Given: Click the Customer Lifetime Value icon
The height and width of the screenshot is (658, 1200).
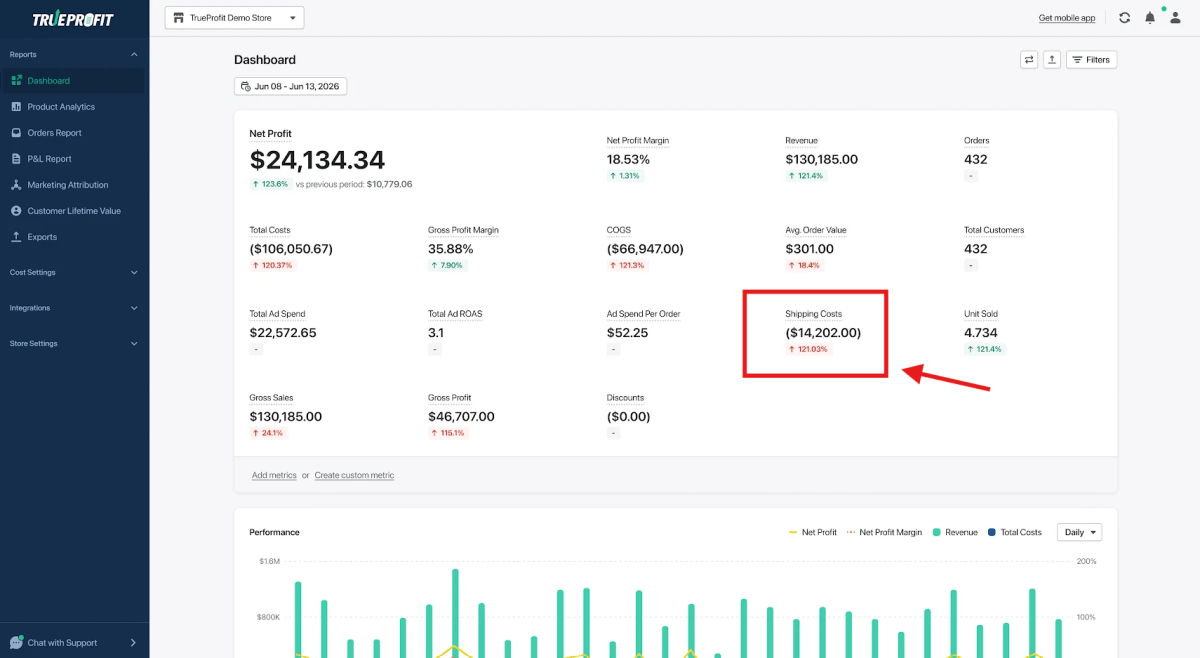Looking at the screenshot, I should tap(17, 211).
